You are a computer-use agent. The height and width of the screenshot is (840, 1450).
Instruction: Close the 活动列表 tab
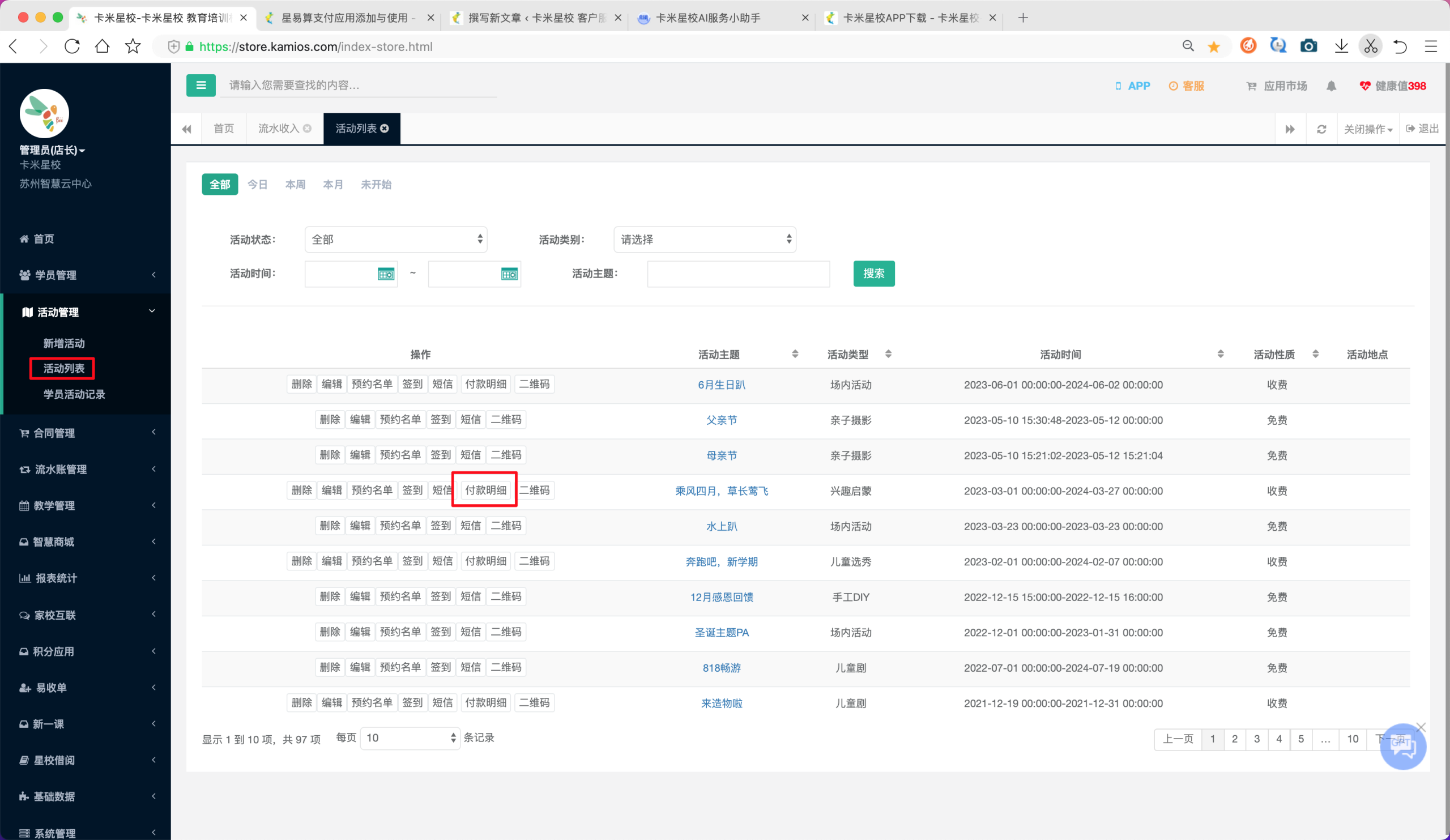385,129
